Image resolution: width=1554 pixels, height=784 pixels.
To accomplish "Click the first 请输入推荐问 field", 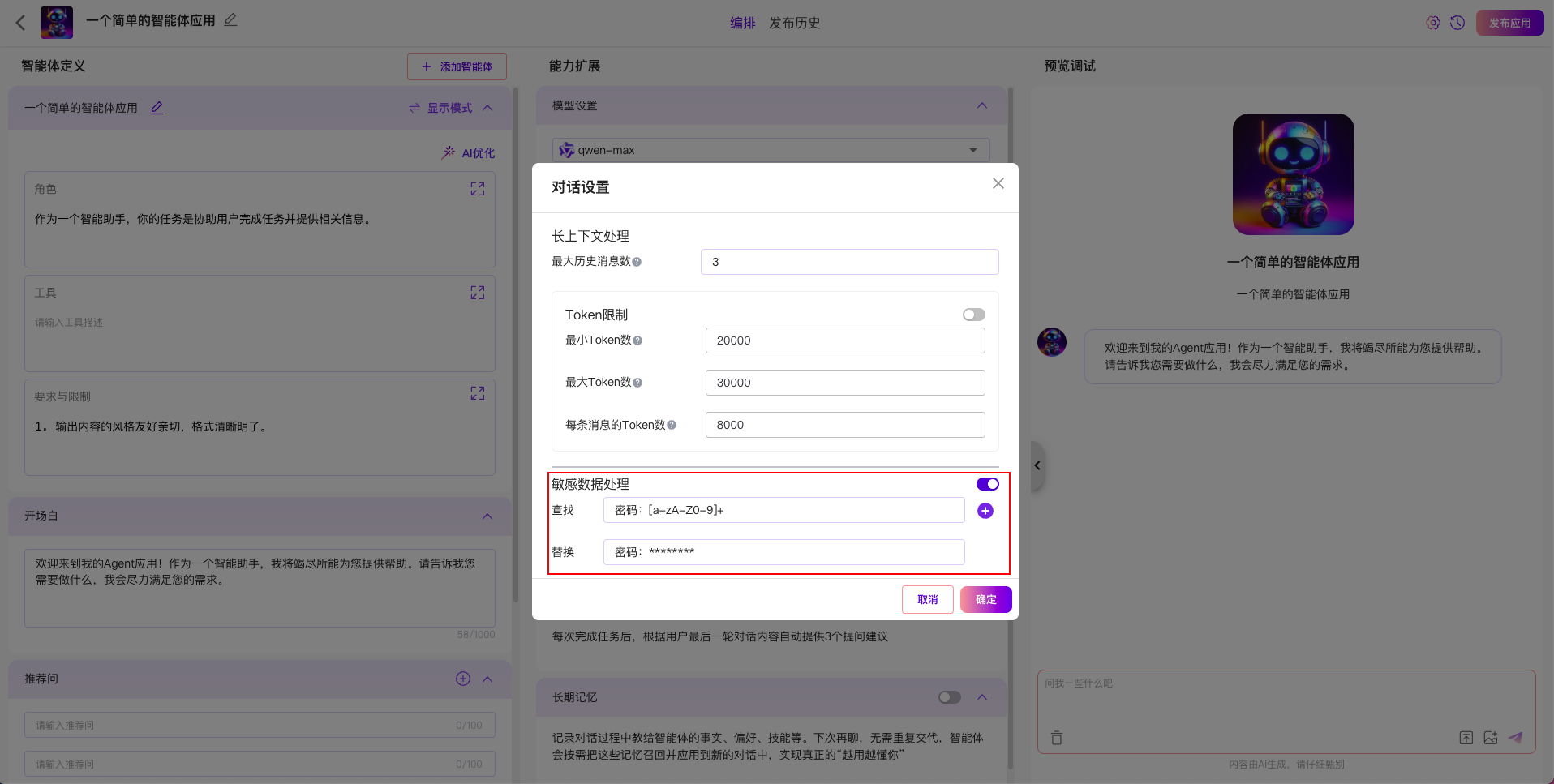I will click(x=260, y=726).
